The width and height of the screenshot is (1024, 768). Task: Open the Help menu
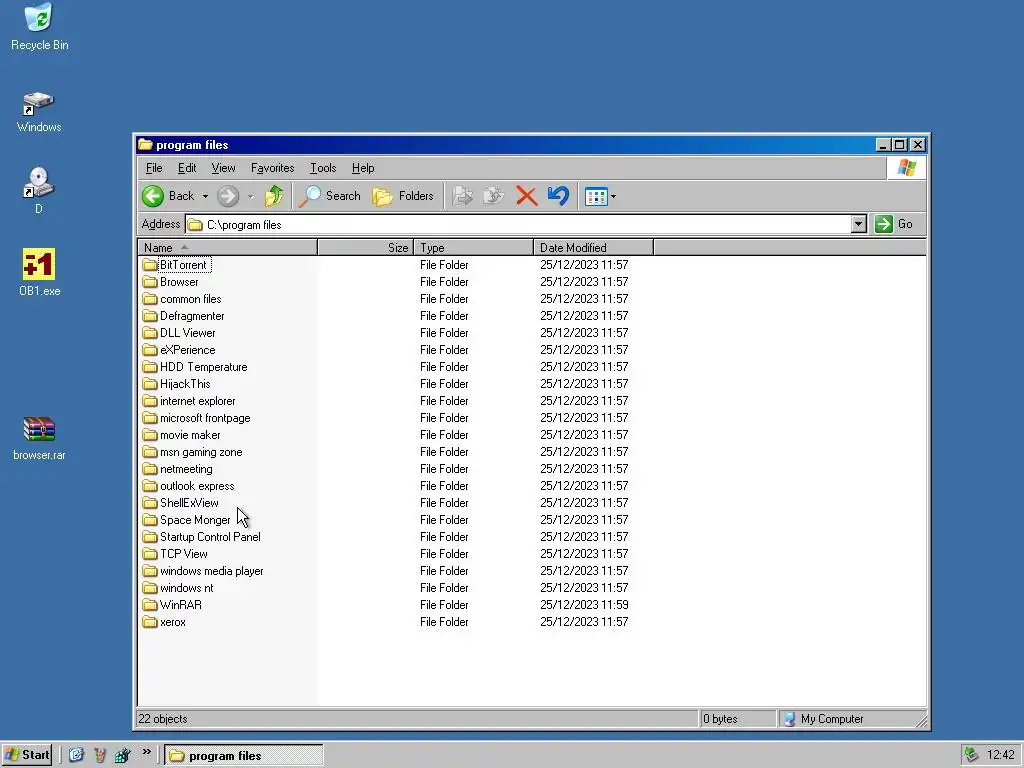(363, 168)
